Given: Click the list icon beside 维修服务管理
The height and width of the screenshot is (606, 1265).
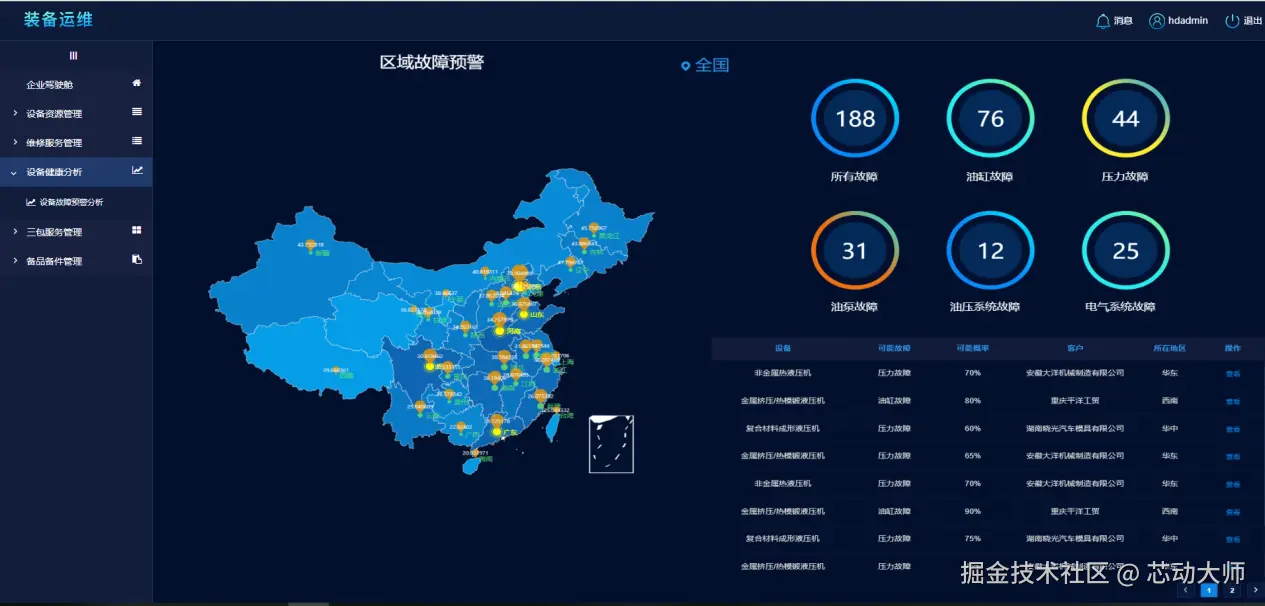Looking at the screenshot, I should tap(137, 141).
